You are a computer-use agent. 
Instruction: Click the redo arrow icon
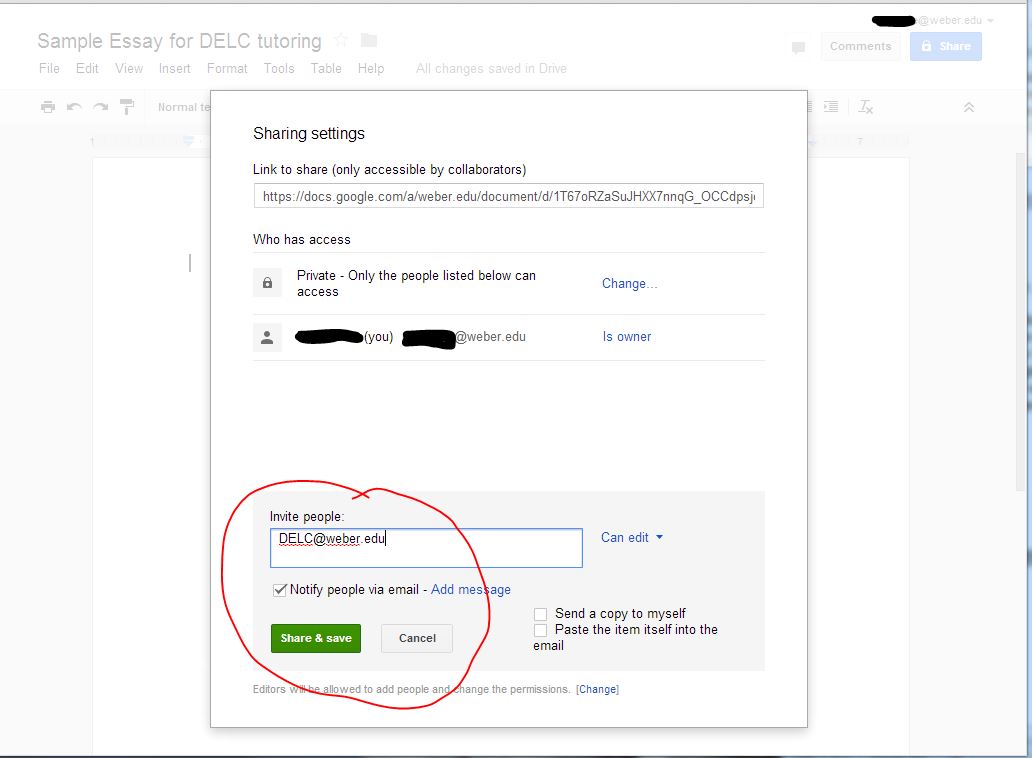click(100, 107)
